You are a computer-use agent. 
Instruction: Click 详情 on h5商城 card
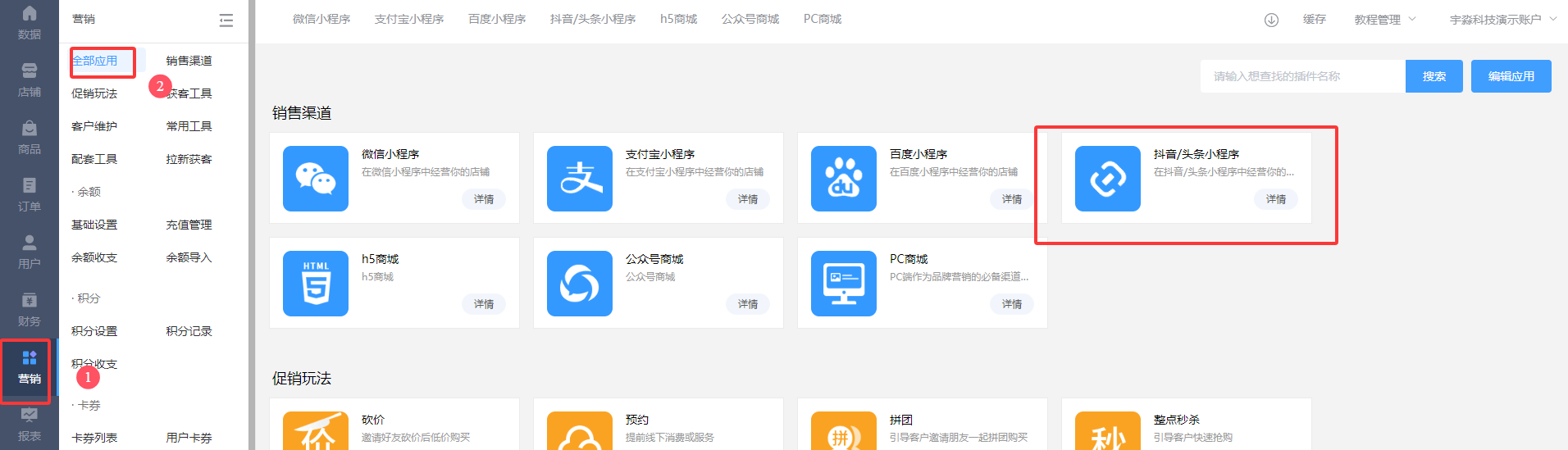[484, 304]
